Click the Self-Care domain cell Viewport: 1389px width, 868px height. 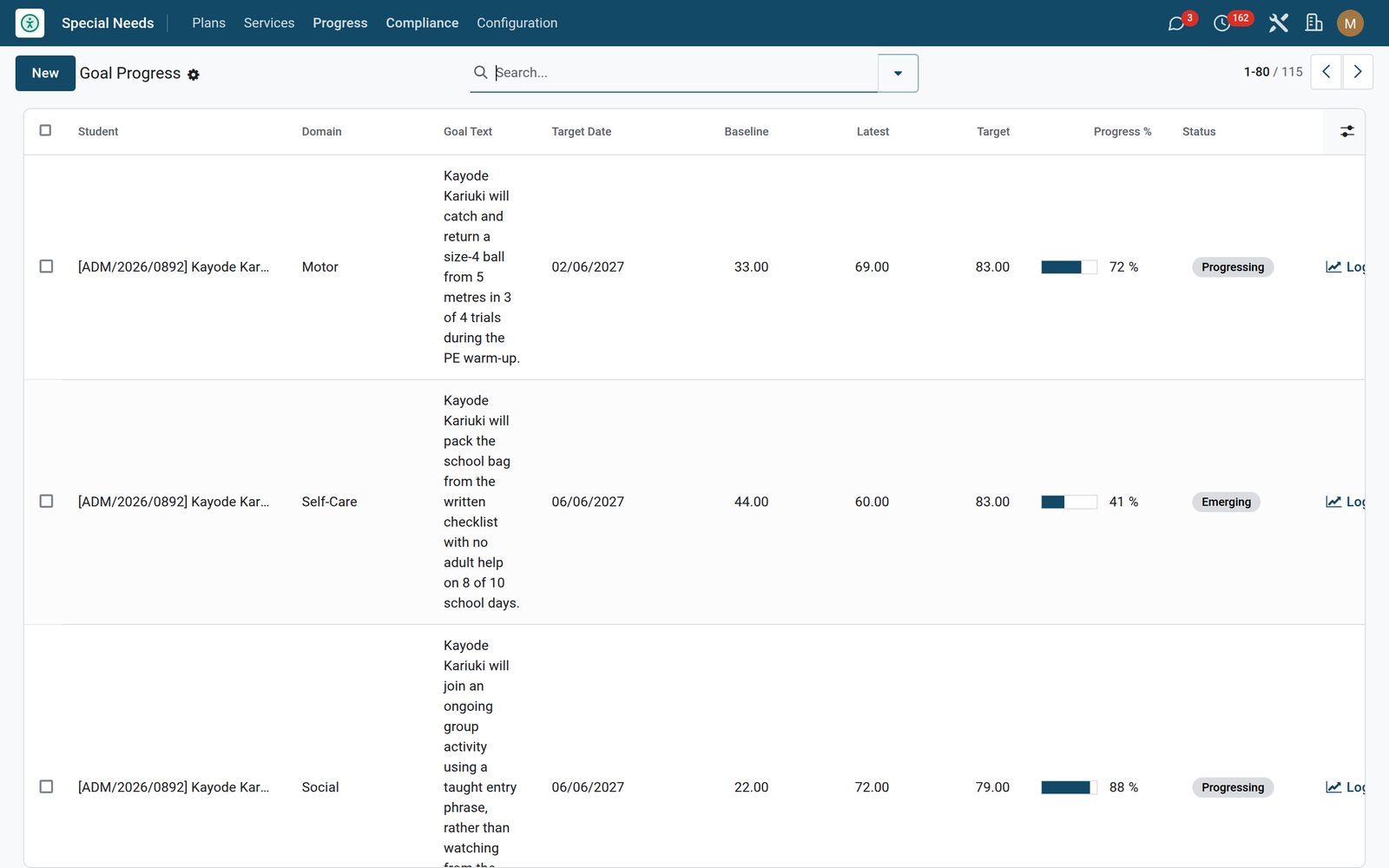(329, 502)
